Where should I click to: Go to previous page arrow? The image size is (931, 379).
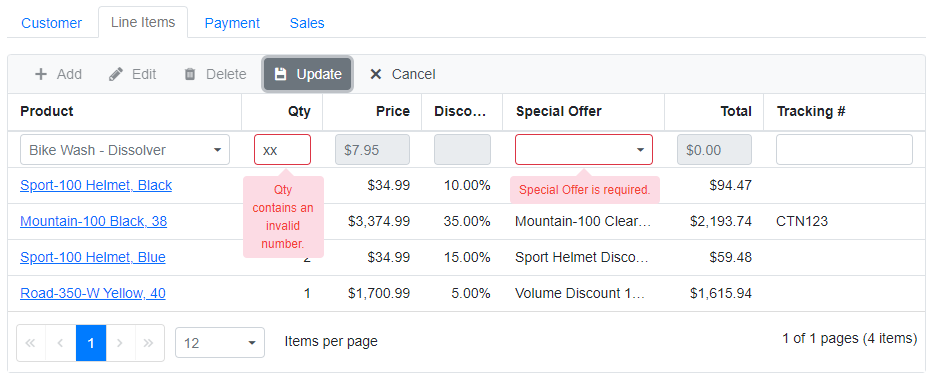coord(61,343)
